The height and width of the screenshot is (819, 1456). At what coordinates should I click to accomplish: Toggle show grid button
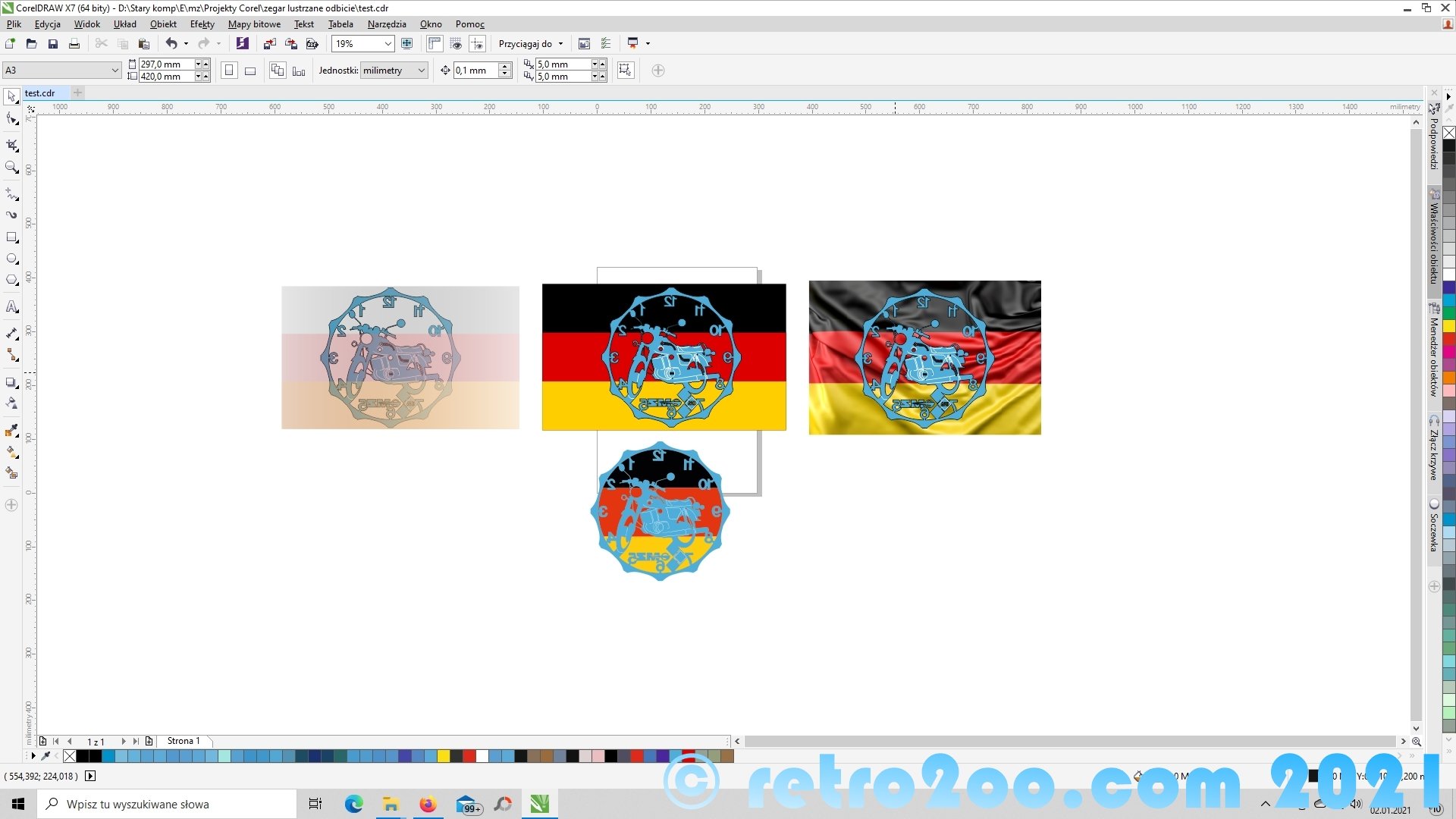point(456,44)
